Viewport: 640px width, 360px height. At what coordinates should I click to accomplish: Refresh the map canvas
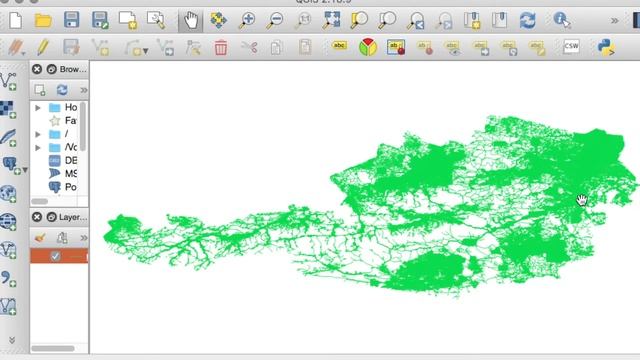pos(527,20)
